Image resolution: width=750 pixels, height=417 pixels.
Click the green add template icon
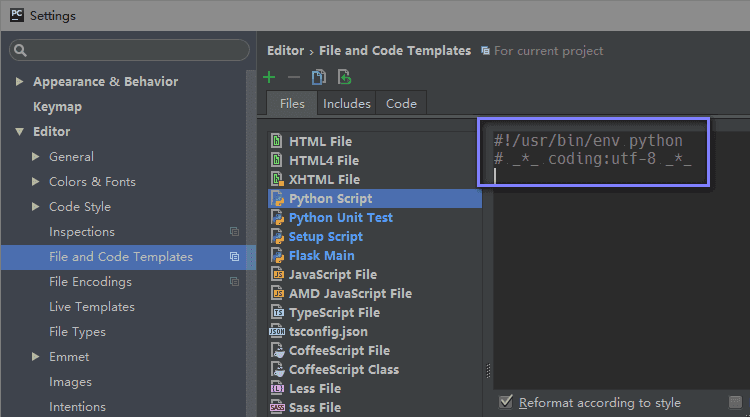pyautogui.click(x=269, y=77)
